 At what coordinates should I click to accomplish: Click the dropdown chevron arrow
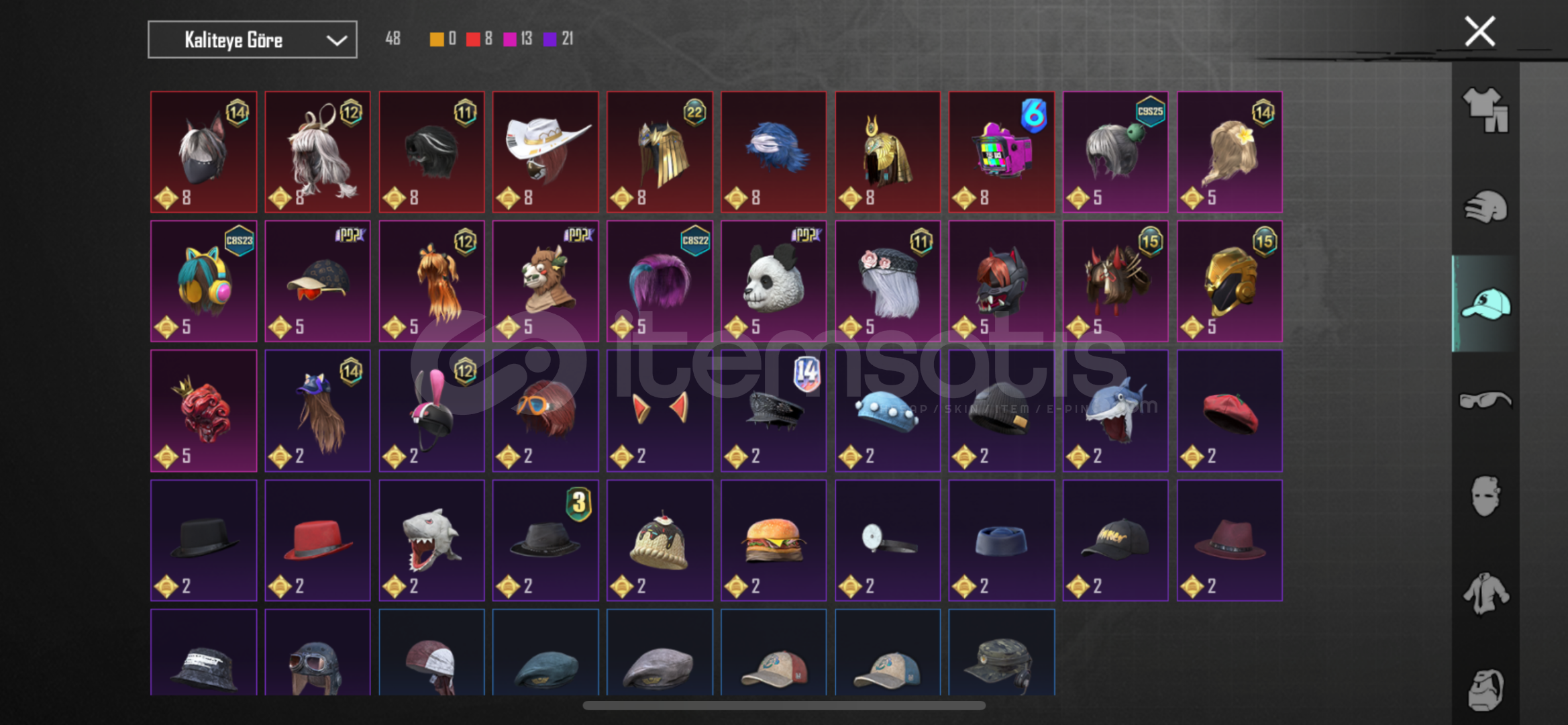(336, 40)
